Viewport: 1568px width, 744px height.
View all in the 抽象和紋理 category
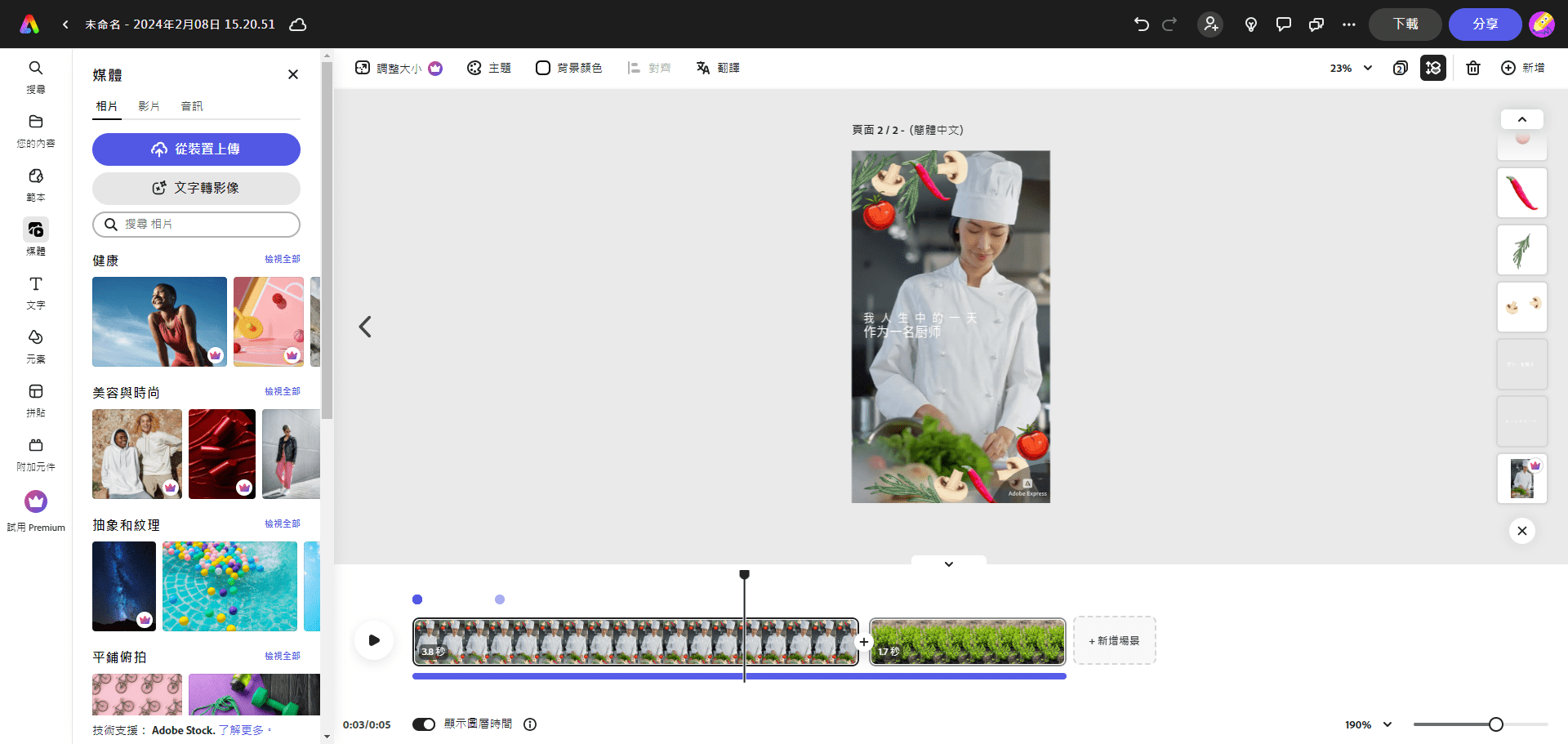tap(283, 523)
